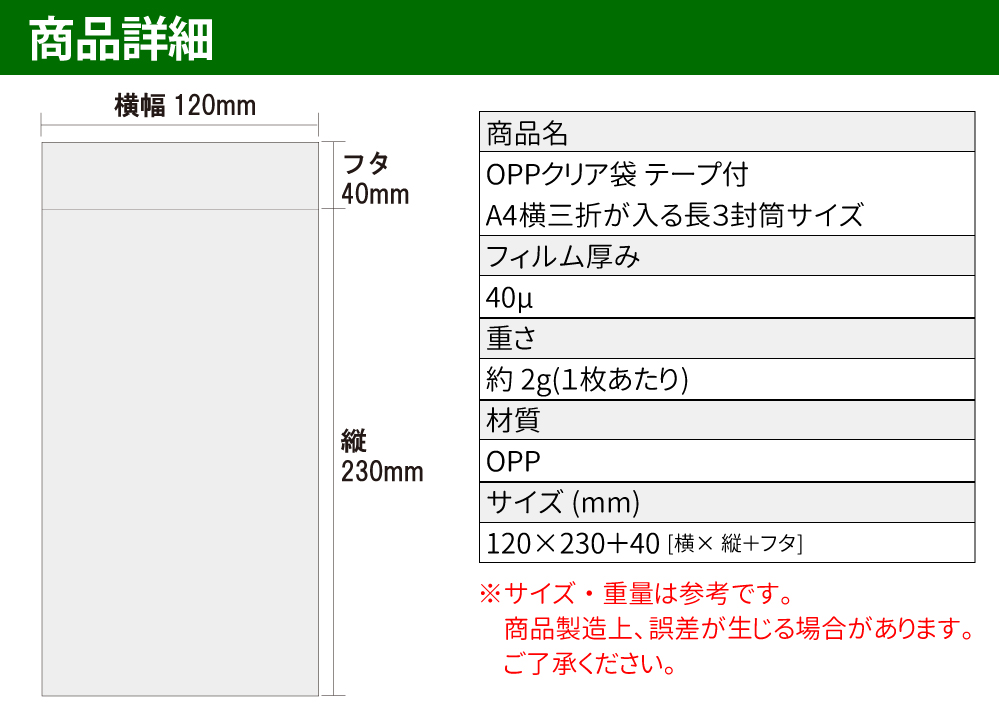Click the 材質 table header row
999x711 pixels.
pyautogui.click(x=727, y=420)
